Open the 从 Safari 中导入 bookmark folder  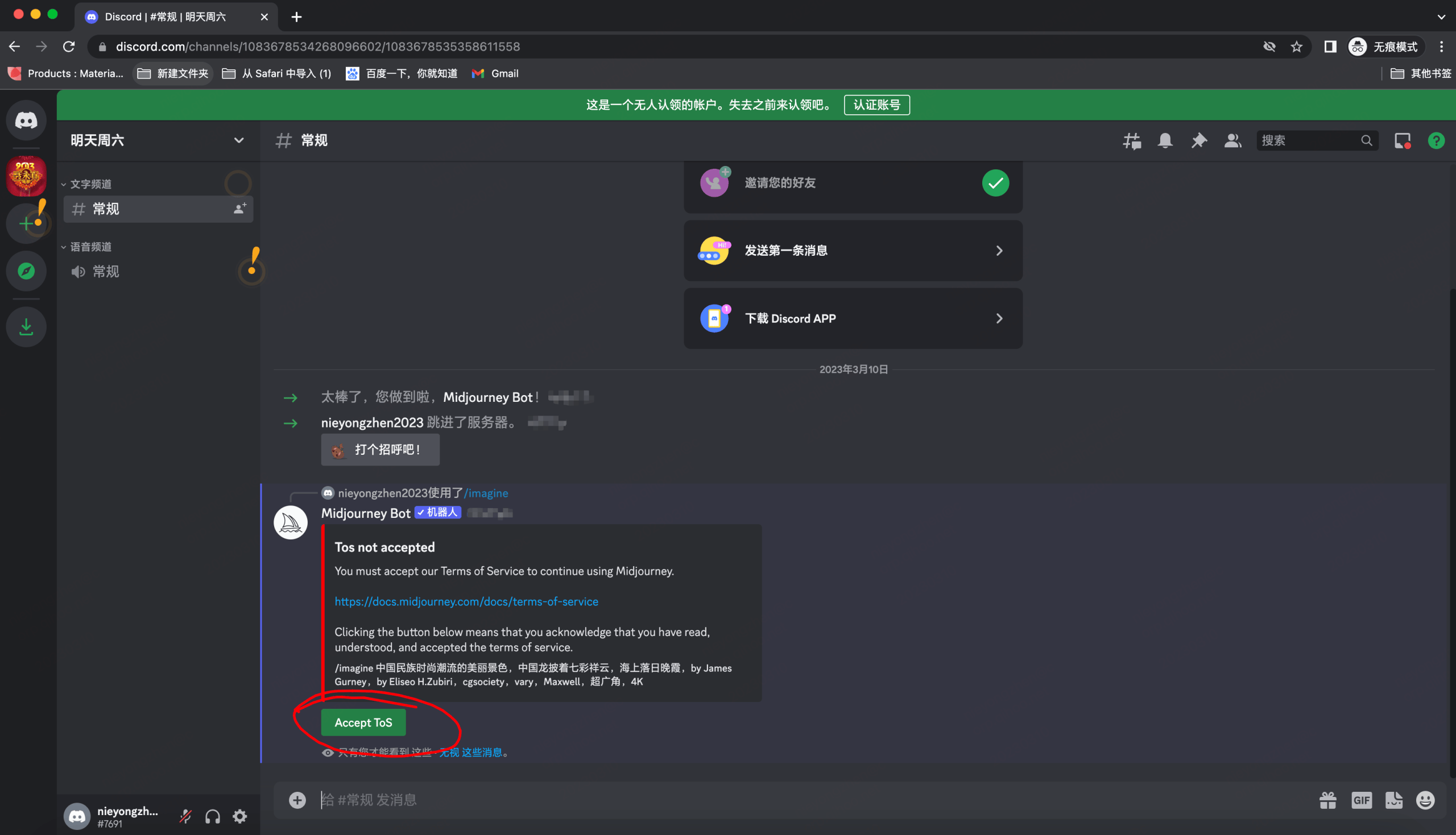point(277,73)
